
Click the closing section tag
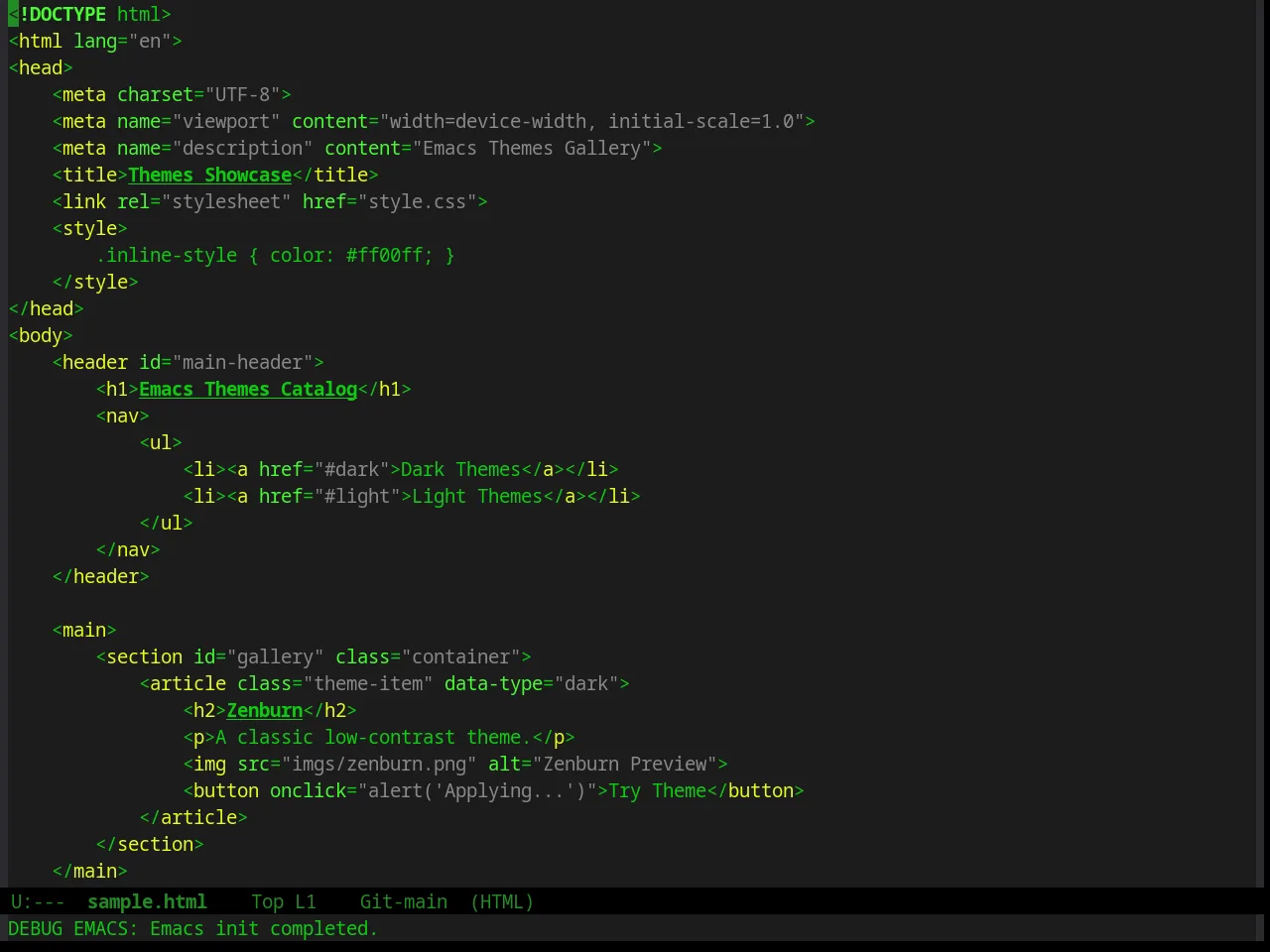(150, 844)
